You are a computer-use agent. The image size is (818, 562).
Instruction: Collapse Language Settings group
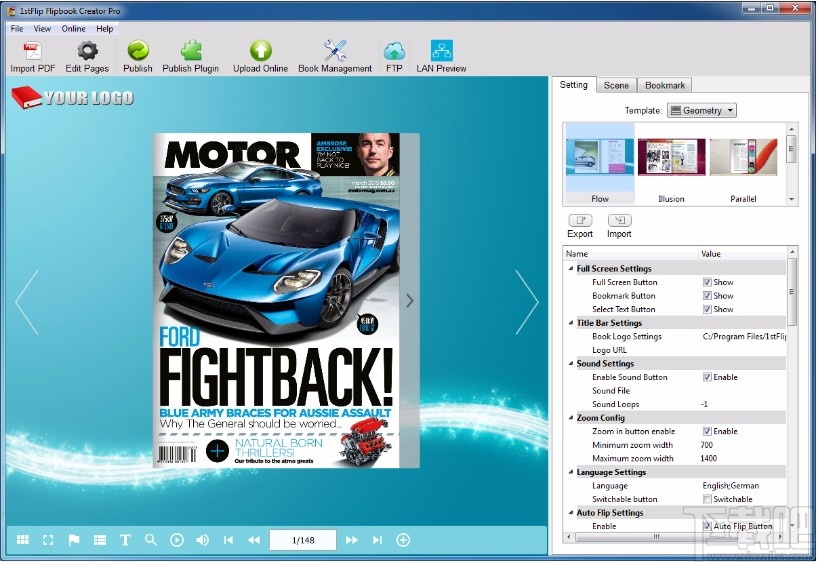[x=571, y=472]
